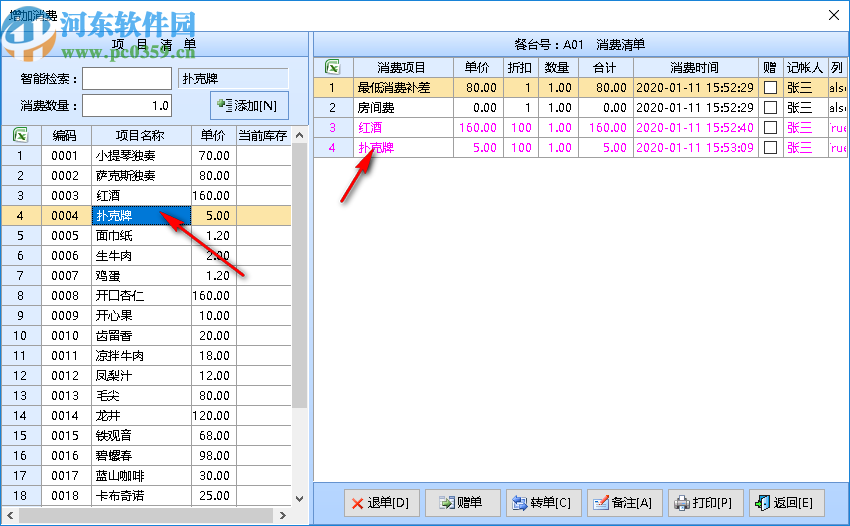Select the 铁观音 item
The width and height of the screenshot is (850, 526).
click(141, 436)
